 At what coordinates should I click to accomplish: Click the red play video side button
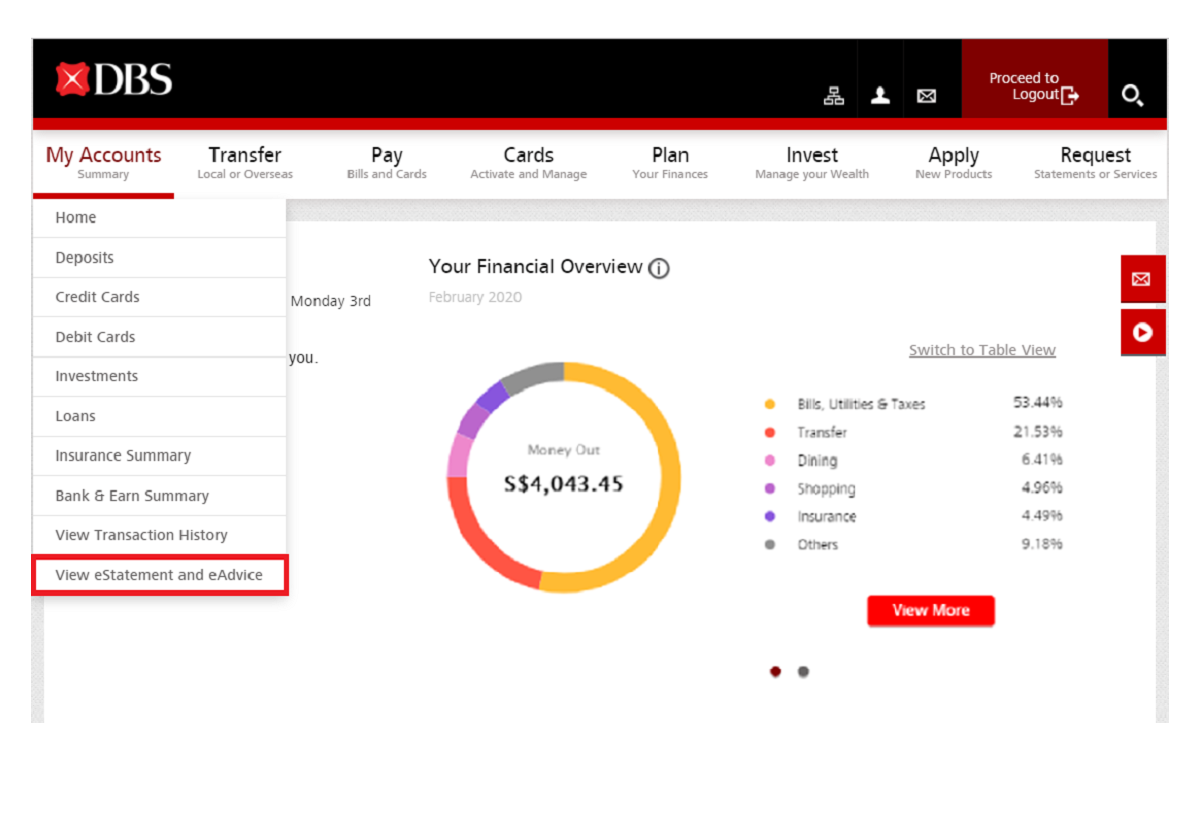1141,332
